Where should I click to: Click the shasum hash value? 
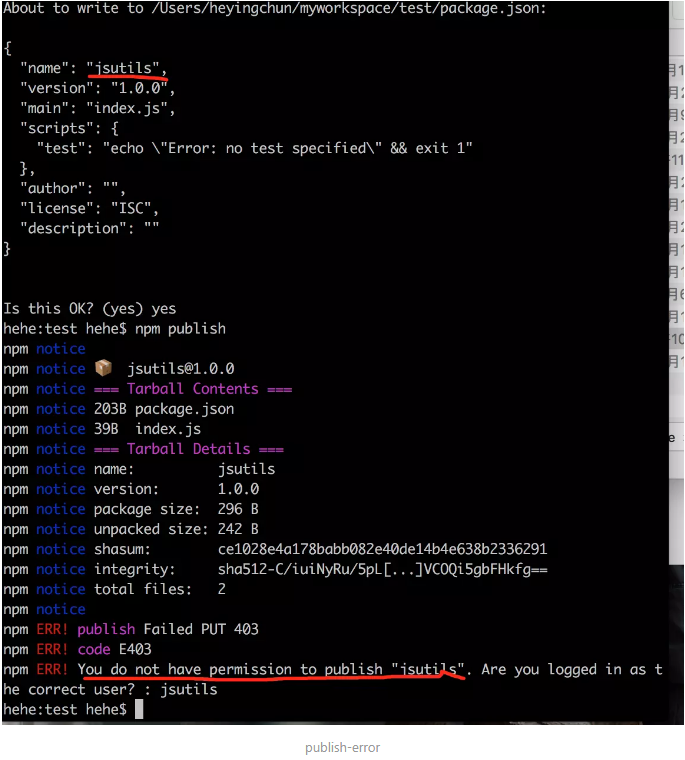[382, 549]
